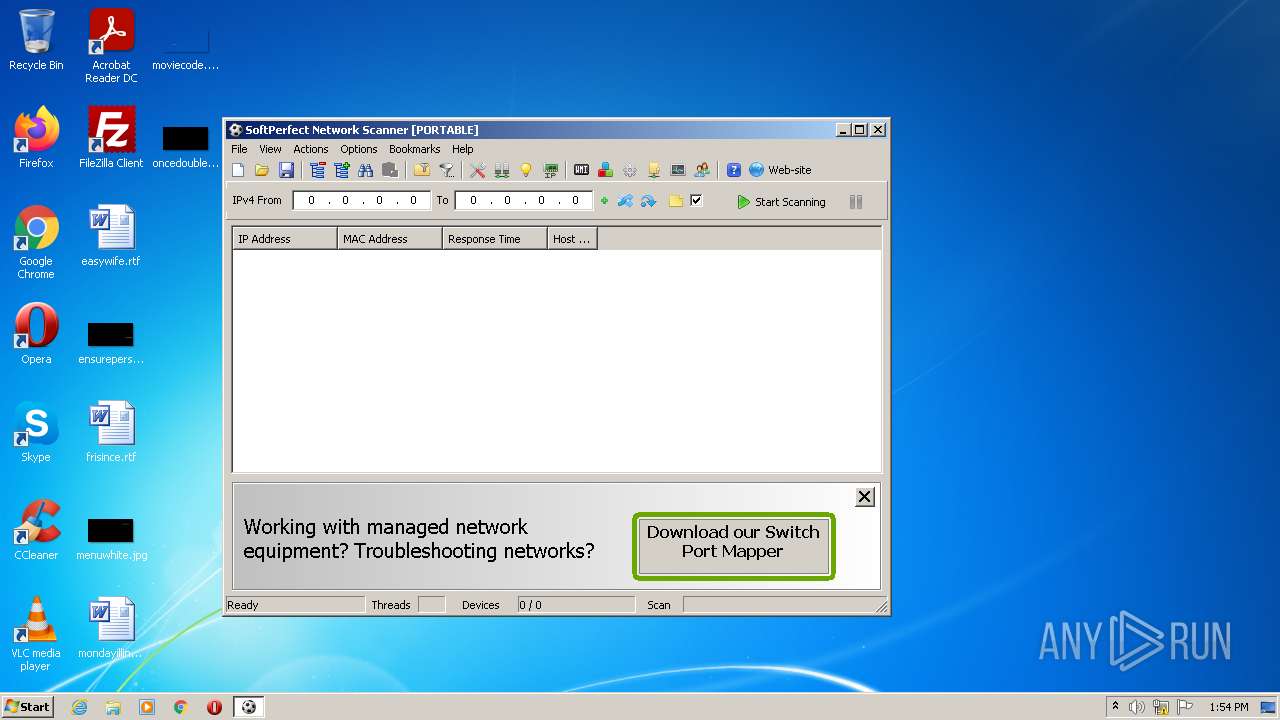The width and height of the screenshot is (1280, 720).
Task: Open the View menu
Action: pyautogui.click(x=271, y=149)
